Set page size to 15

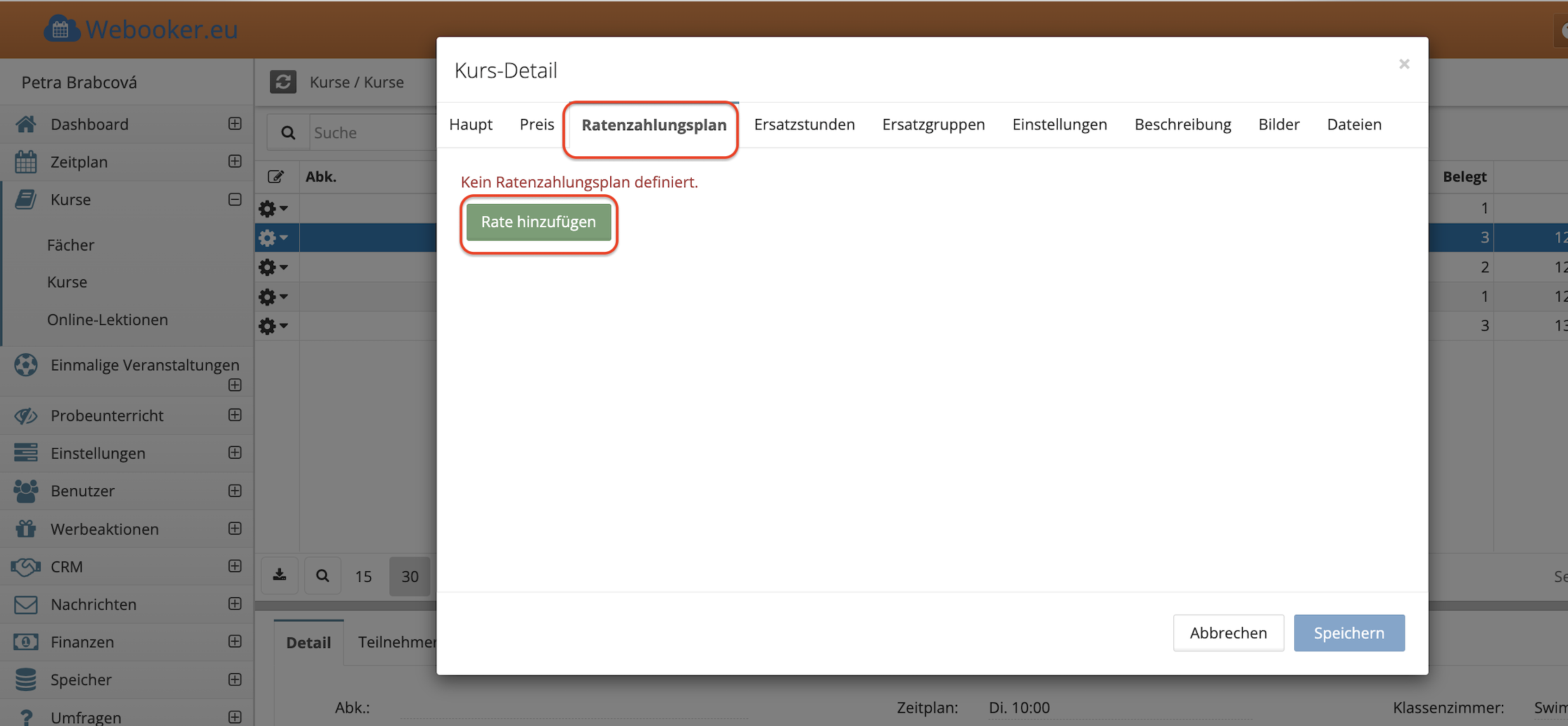(363, 576)
